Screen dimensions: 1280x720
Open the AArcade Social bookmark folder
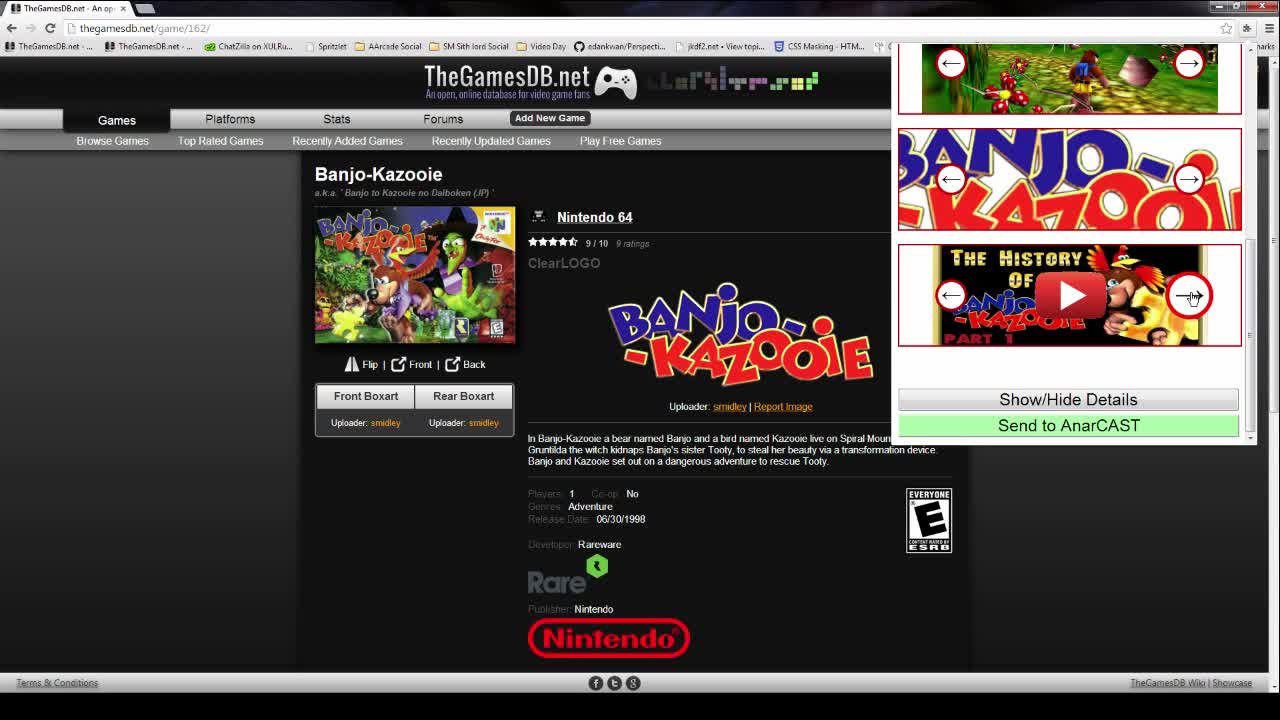coord(388,46)
